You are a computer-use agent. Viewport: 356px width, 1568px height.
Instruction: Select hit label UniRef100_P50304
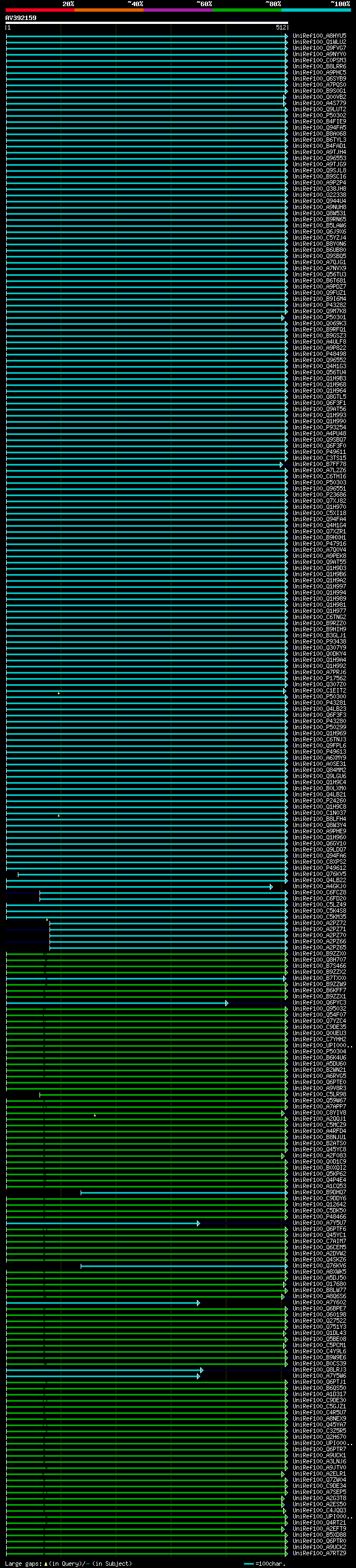coord(319,1051)
